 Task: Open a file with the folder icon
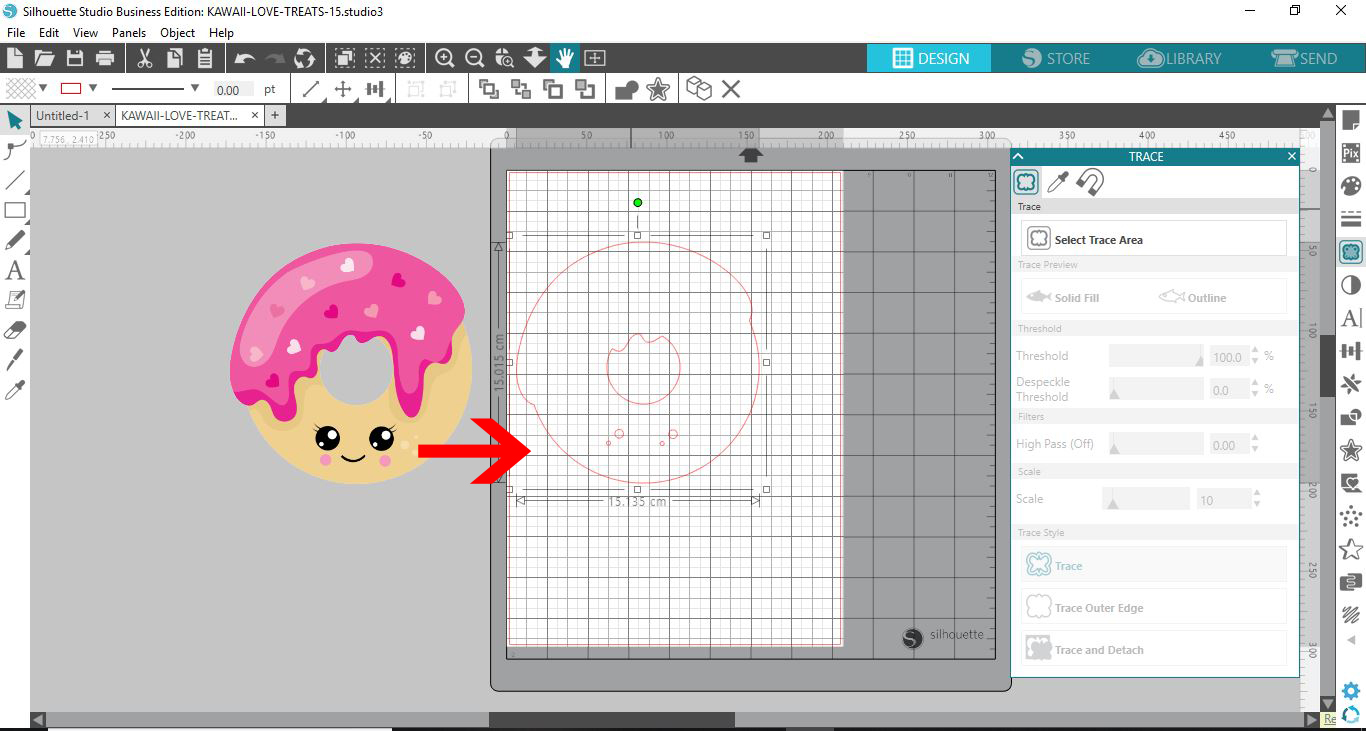(44, 58)
